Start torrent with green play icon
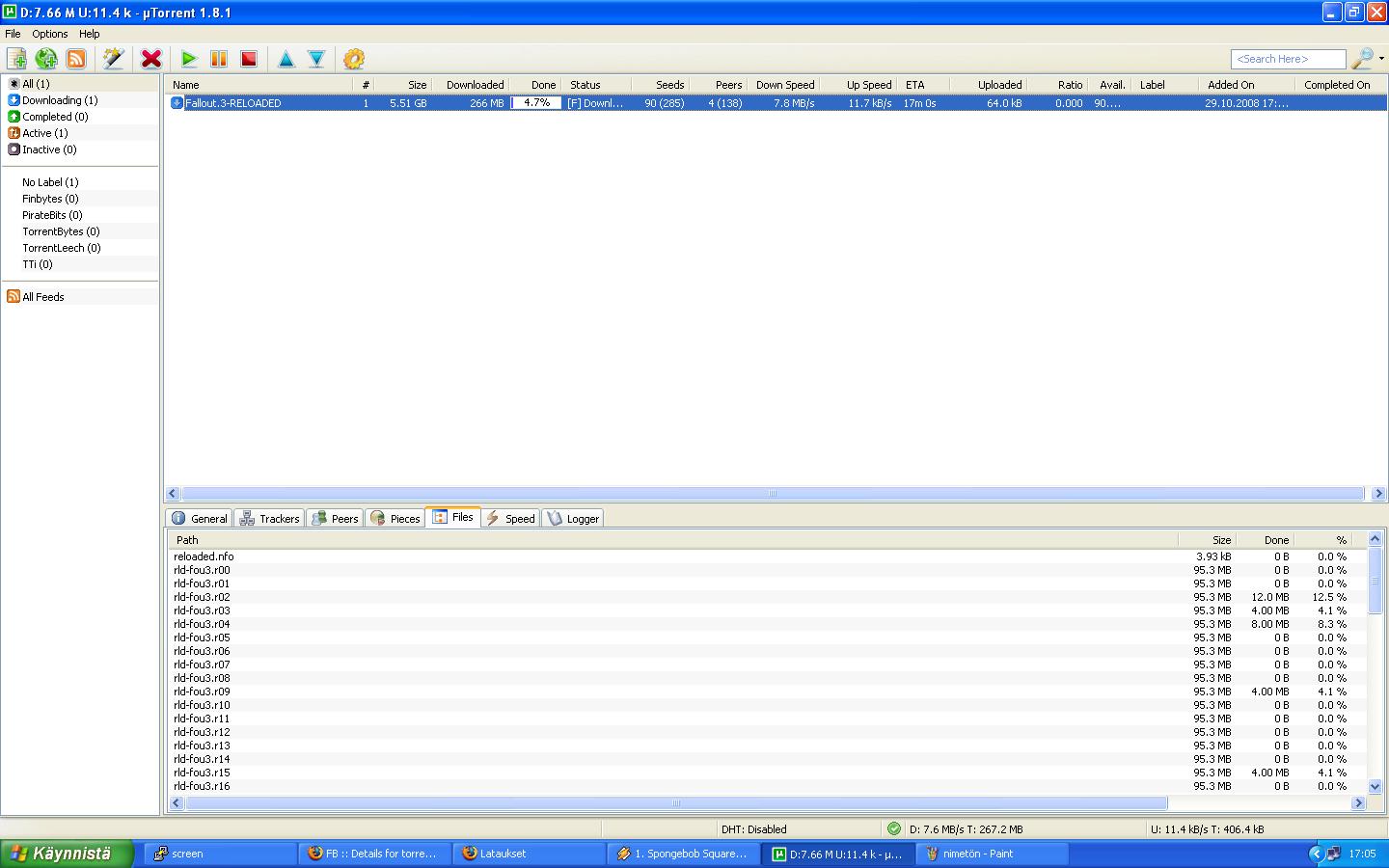This screenshot has height=868, width=1389. (x=189, y=59)
